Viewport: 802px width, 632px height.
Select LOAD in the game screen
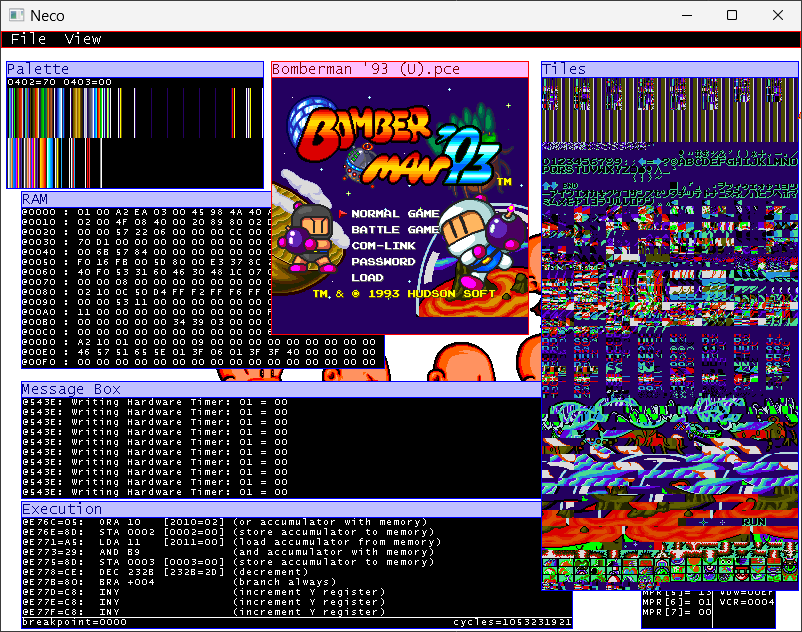pos(367,278)
